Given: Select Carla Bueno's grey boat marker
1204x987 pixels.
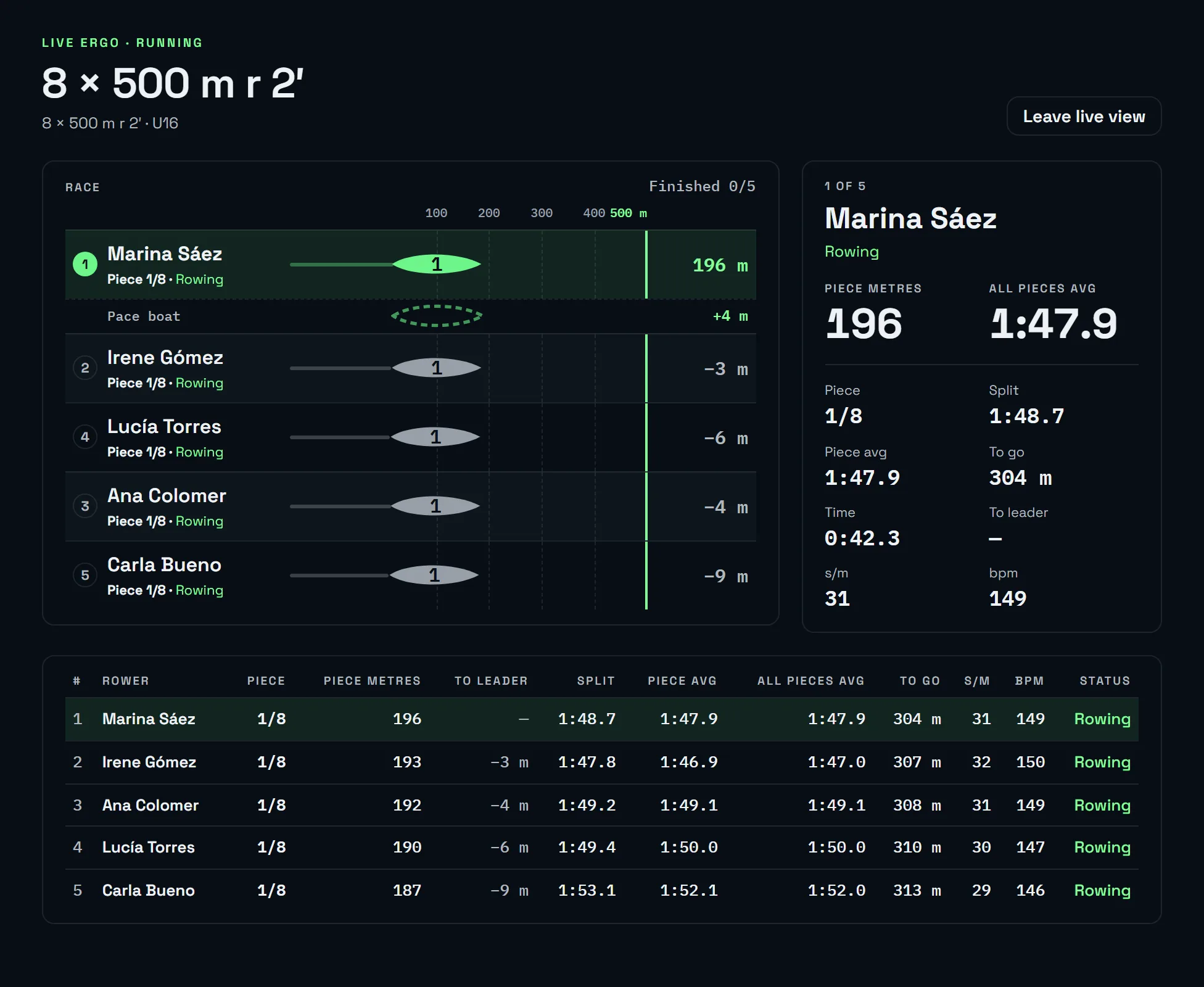Looking at the screenshot, I should click(x=434, y=576).
